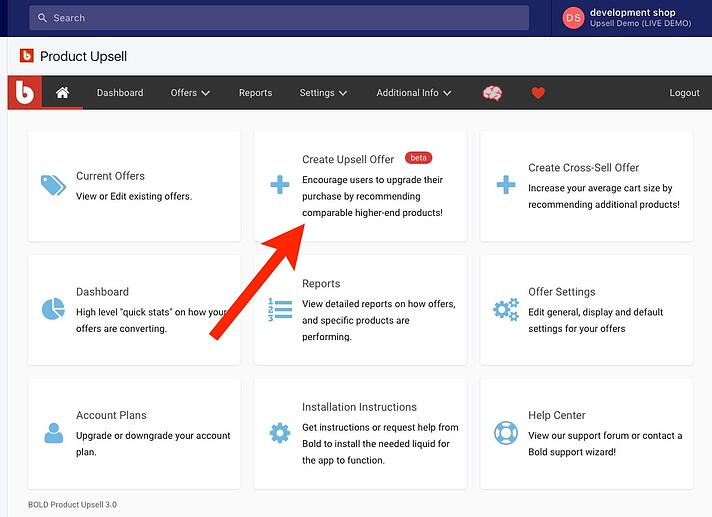712x517 pixels.
Task: Click the red beta badge
Action: pyautogui.click(x=418, y=158)
